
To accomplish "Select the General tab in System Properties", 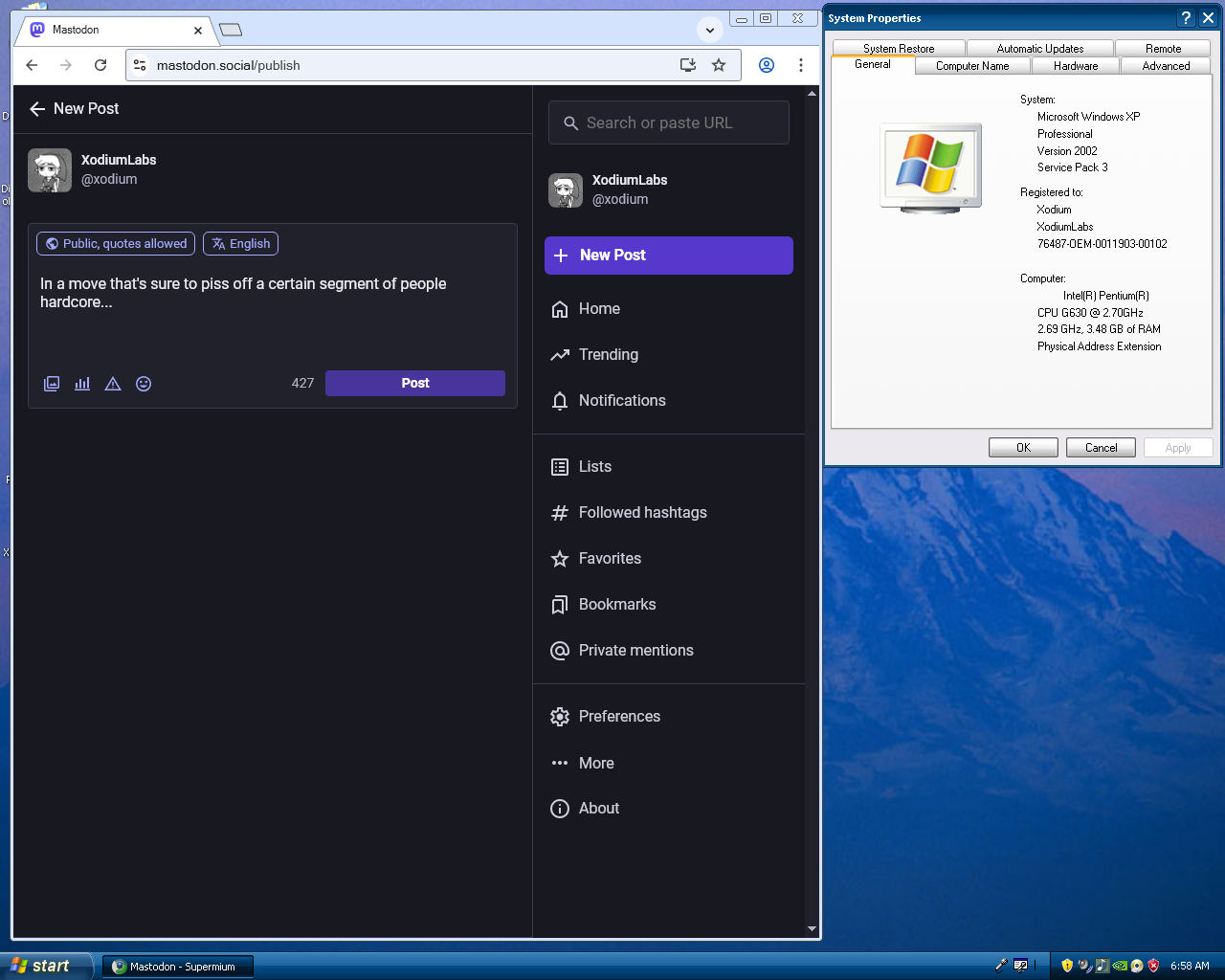I will [x=873, y=64].
